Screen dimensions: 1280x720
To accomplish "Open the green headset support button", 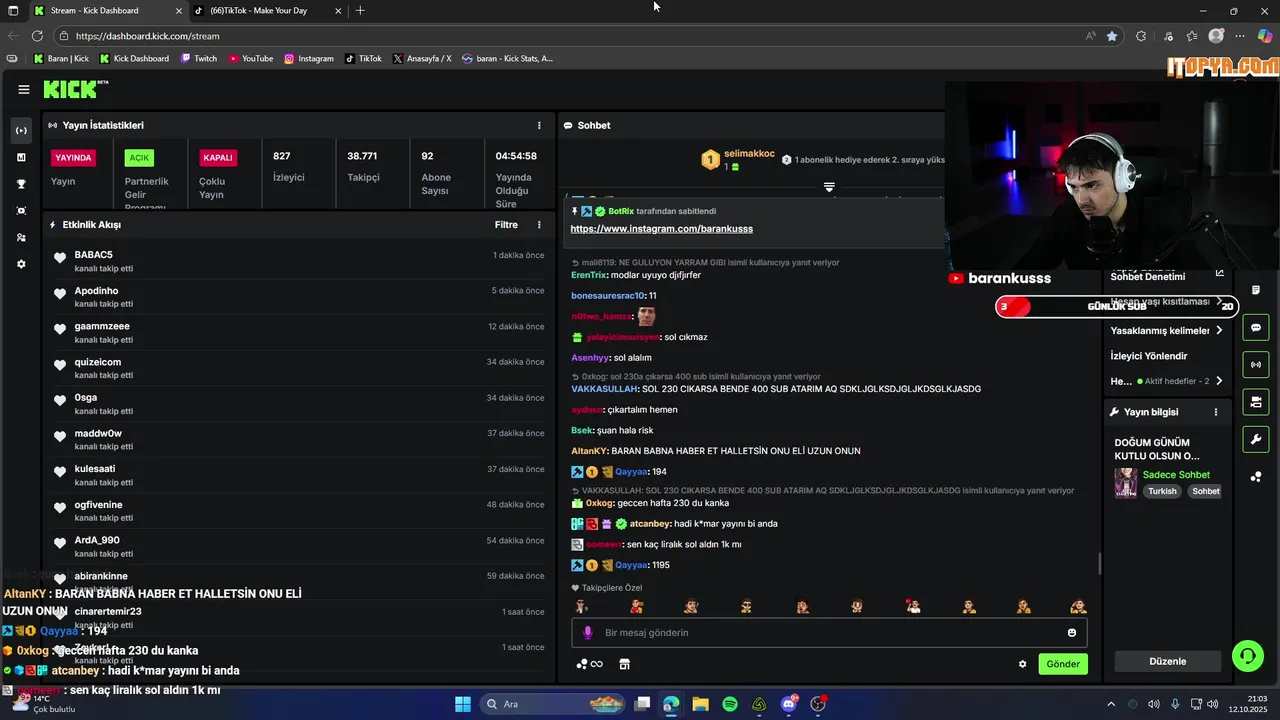I will point(1248,656).
